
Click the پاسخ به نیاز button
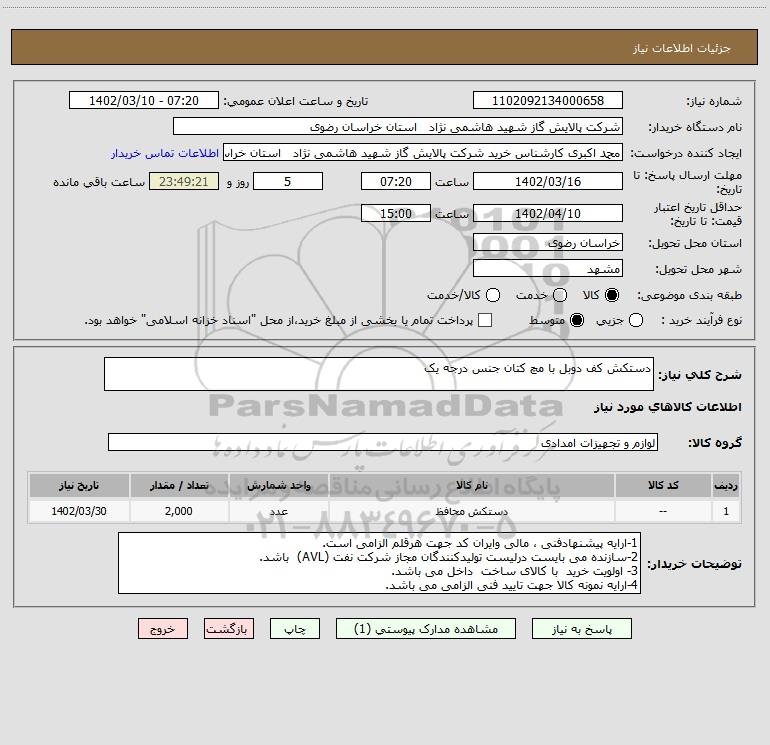pos(581,629)
